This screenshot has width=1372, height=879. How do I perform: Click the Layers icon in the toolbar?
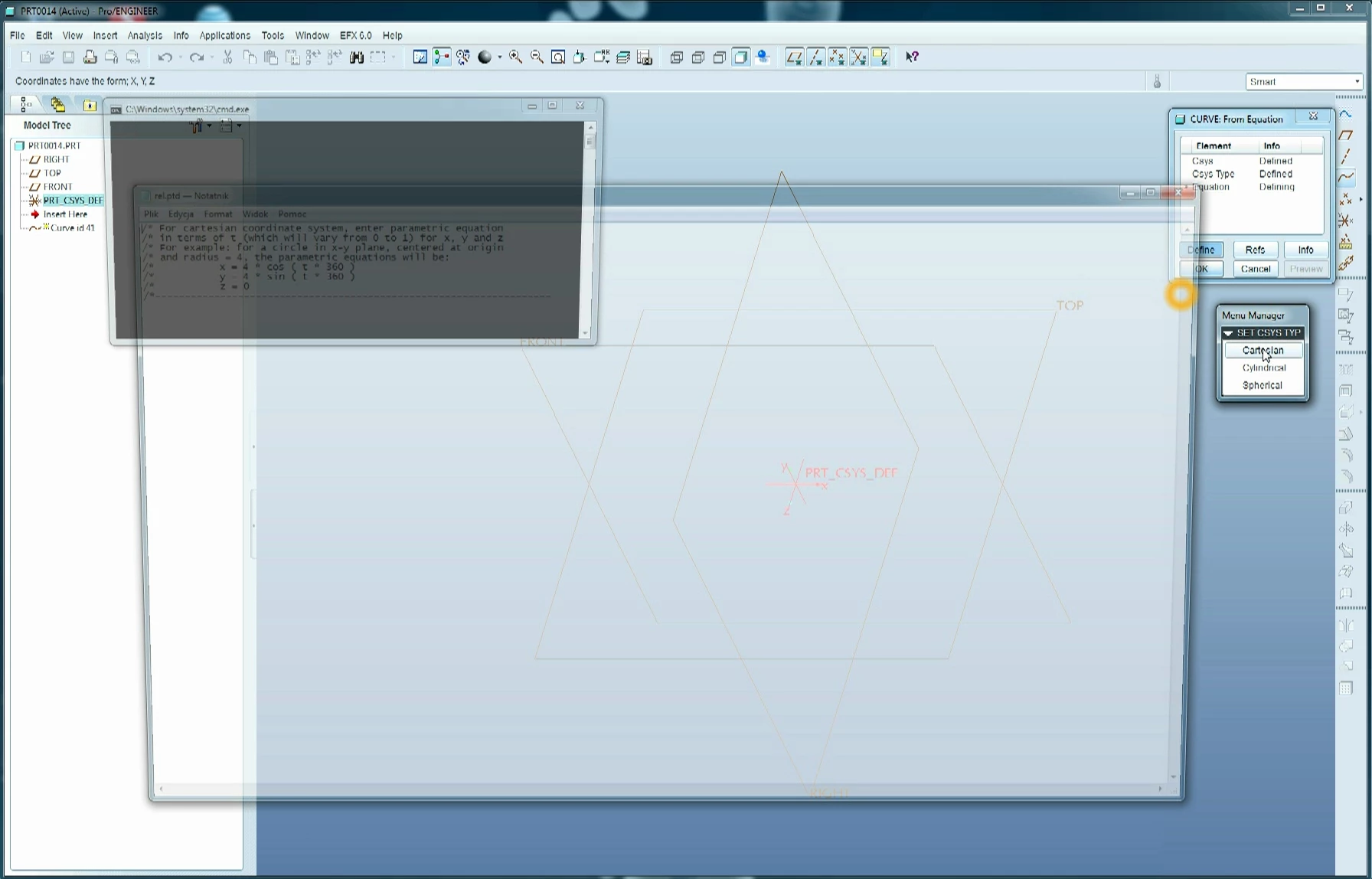(x=623, y=57)
